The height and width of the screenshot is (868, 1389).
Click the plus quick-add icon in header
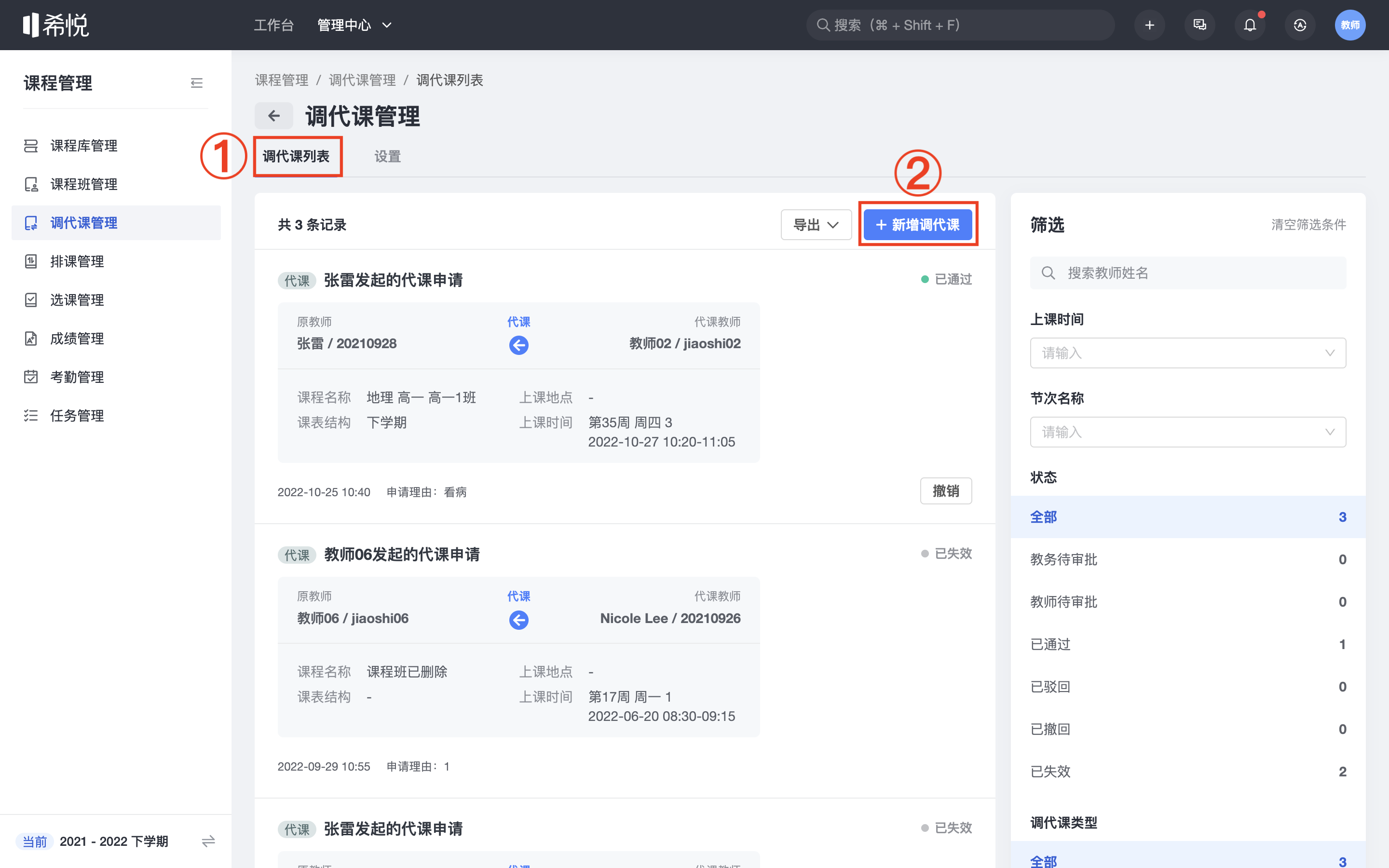pos(1149,25)
